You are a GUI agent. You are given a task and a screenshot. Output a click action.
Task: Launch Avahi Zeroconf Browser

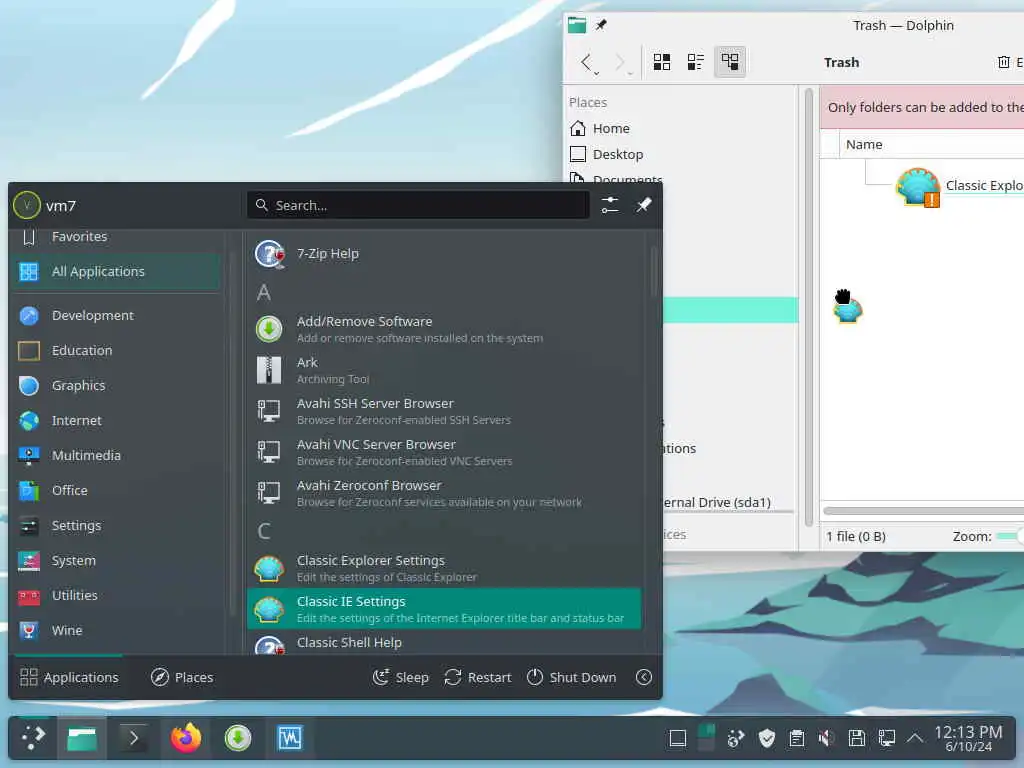tap(444, 494)
